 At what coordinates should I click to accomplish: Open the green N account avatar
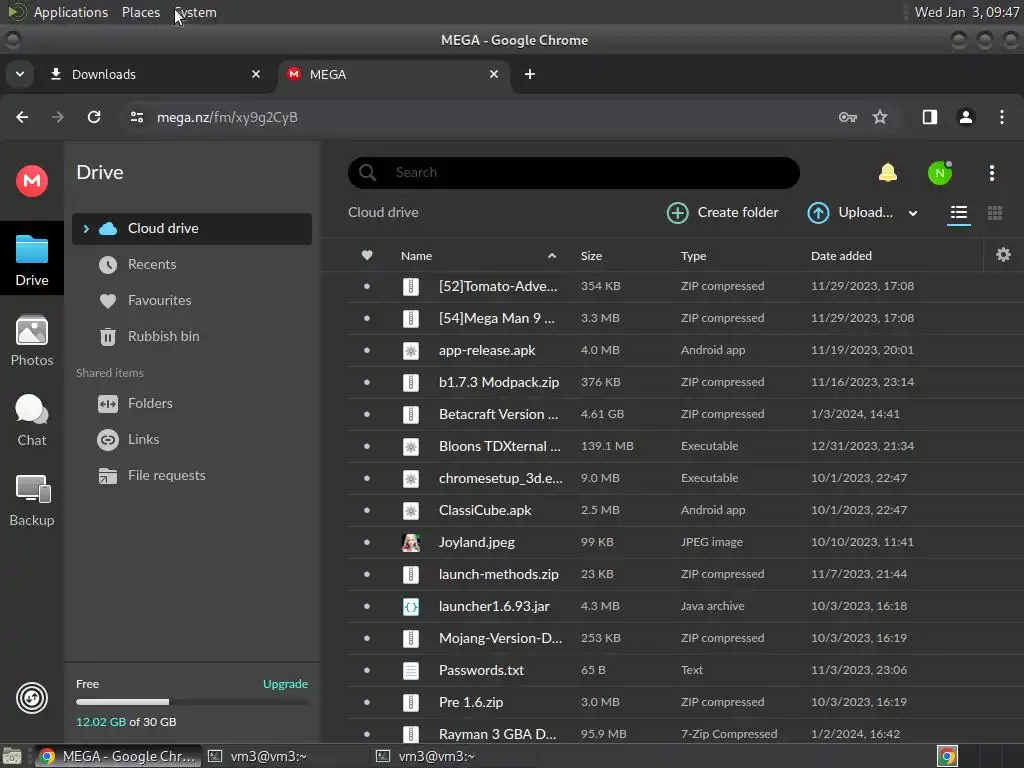pos(940,172)
